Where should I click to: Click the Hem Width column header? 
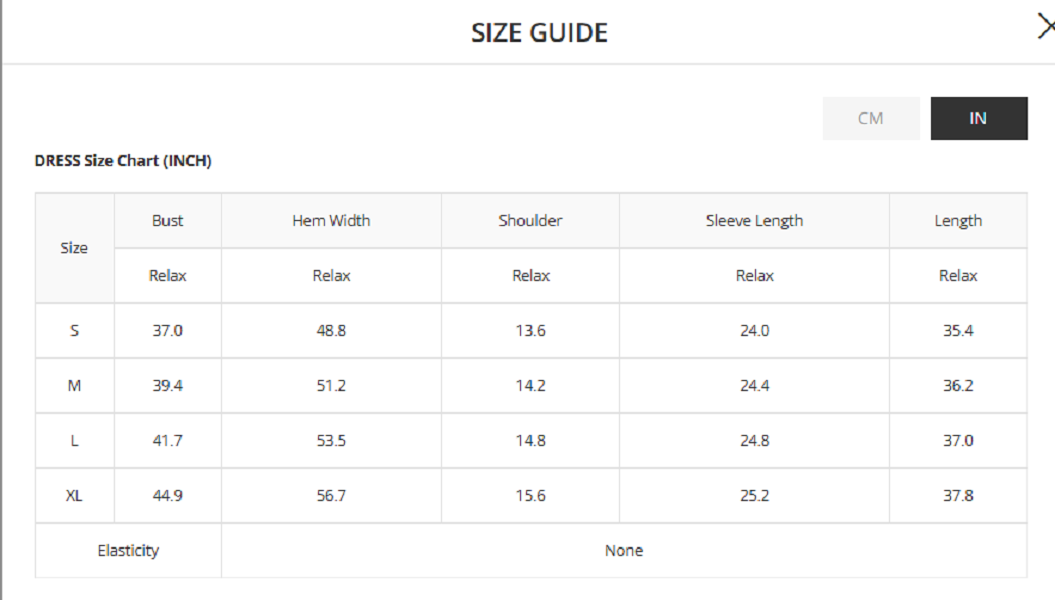(x=331, y=221)
